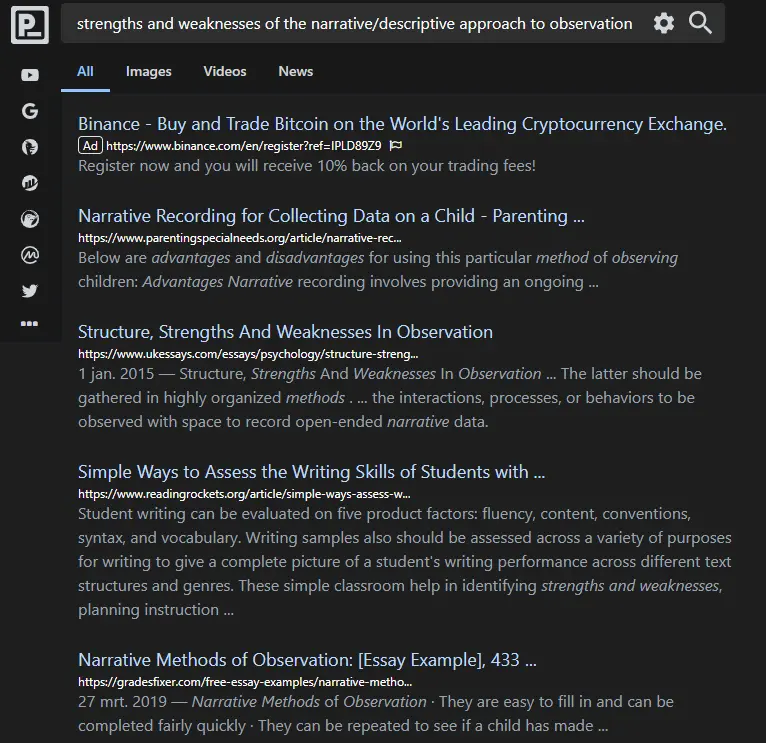Open Simple Ways to Assess Writing Skills result
Viewport: 766px width, 743px height.
(x=311, y=472)
